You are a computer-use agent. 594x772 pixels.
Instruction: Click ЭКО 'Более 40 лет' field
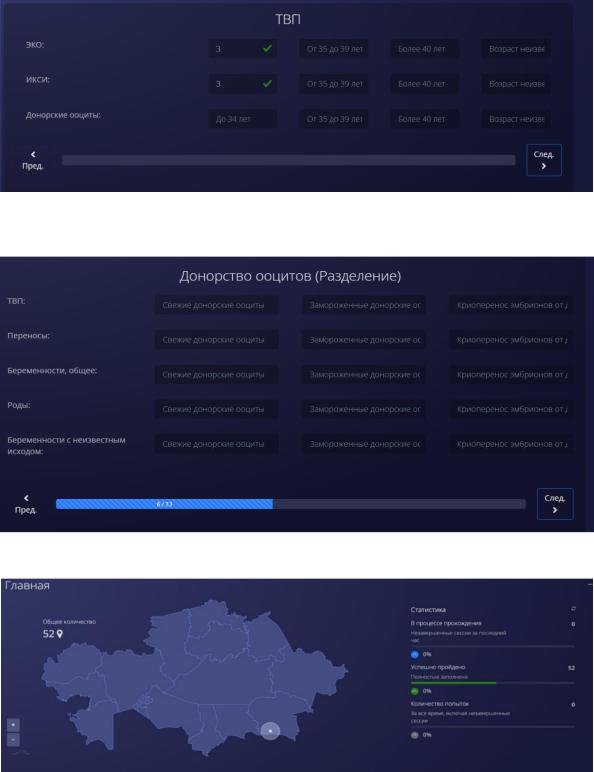(425, 49)
